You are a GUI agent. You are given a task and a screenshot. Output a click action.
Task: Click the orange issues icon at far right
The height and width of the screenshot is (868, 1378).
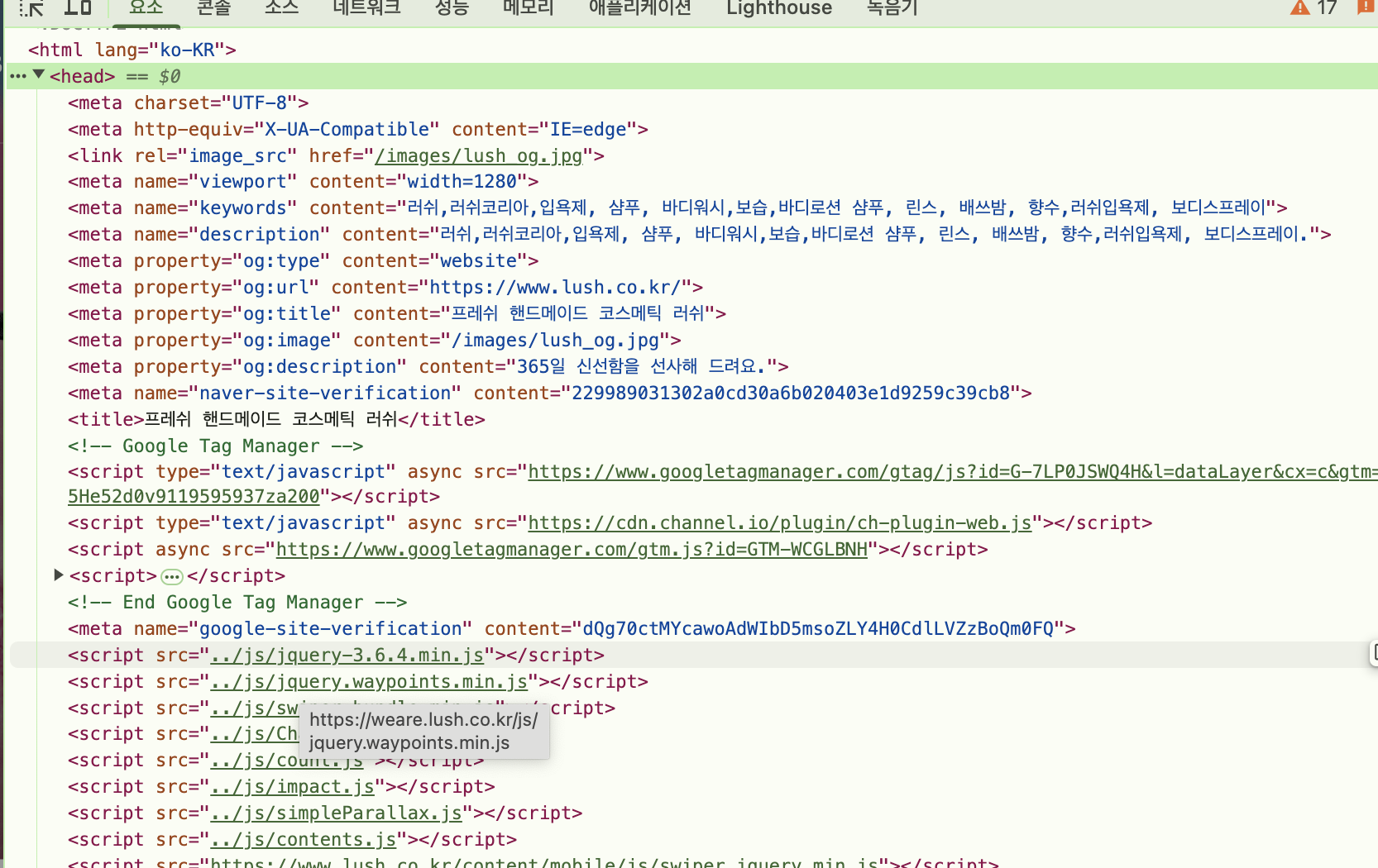[x=1366, y=7]
